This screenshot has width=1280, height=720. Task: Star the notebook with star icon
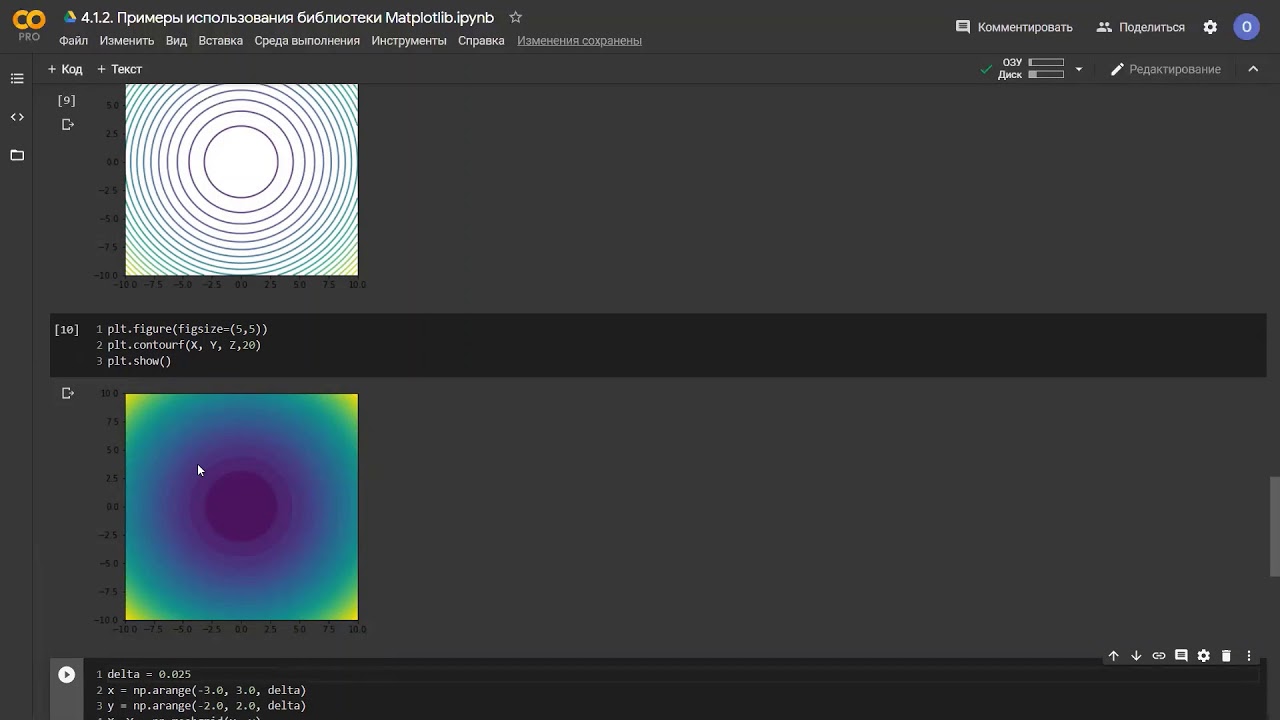pos(515,17)
